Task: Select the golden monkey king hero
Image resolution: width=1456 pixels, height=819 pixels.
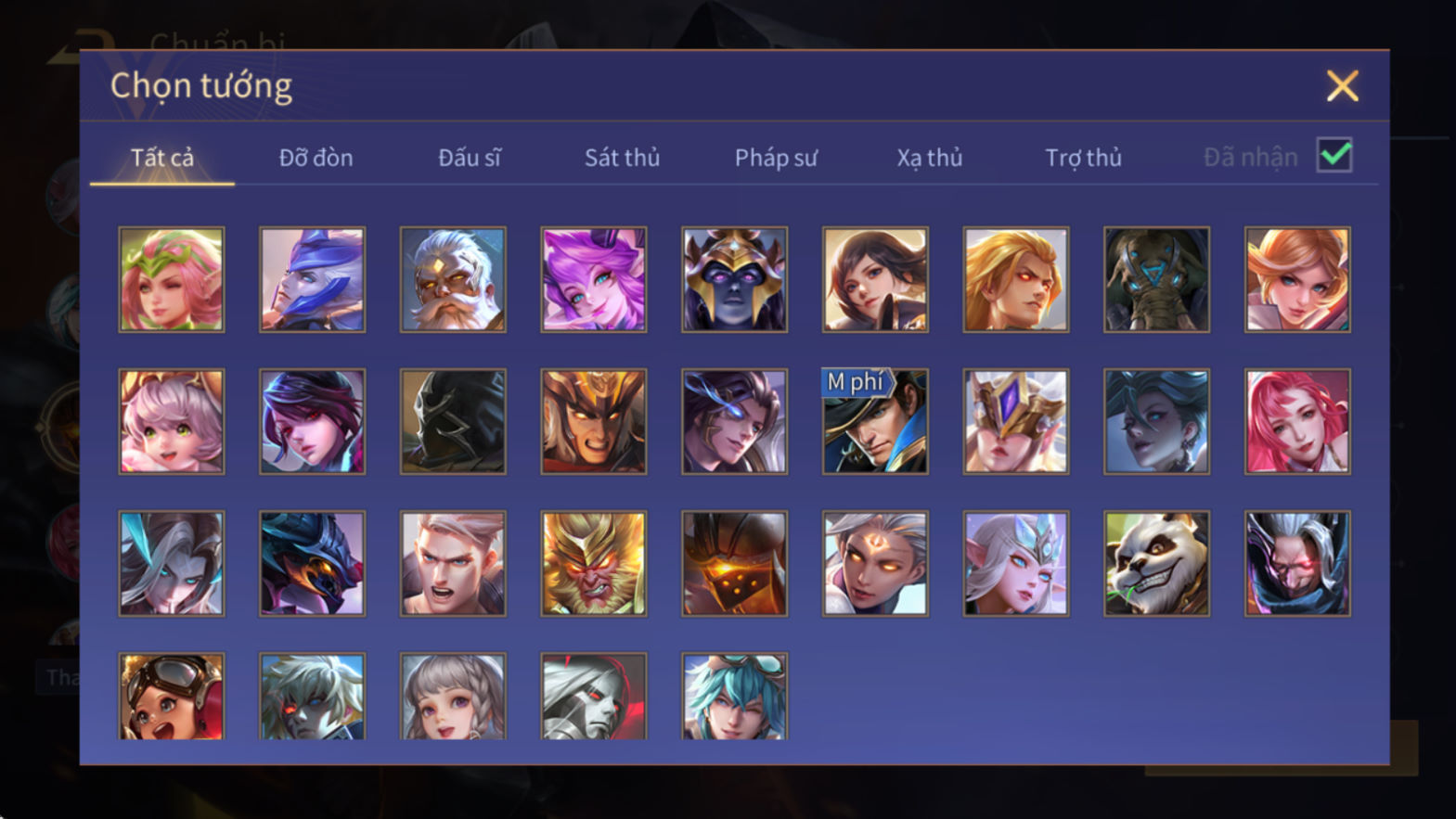Action: (594, 563)
